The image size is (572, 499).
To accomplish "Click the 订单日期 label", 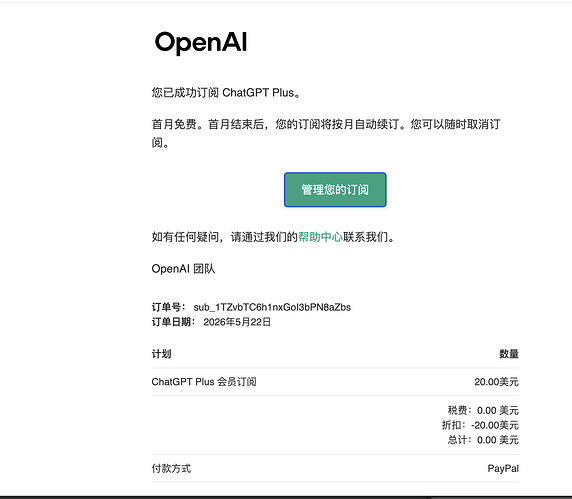I will pyautogui.click(x=174, y=322).
